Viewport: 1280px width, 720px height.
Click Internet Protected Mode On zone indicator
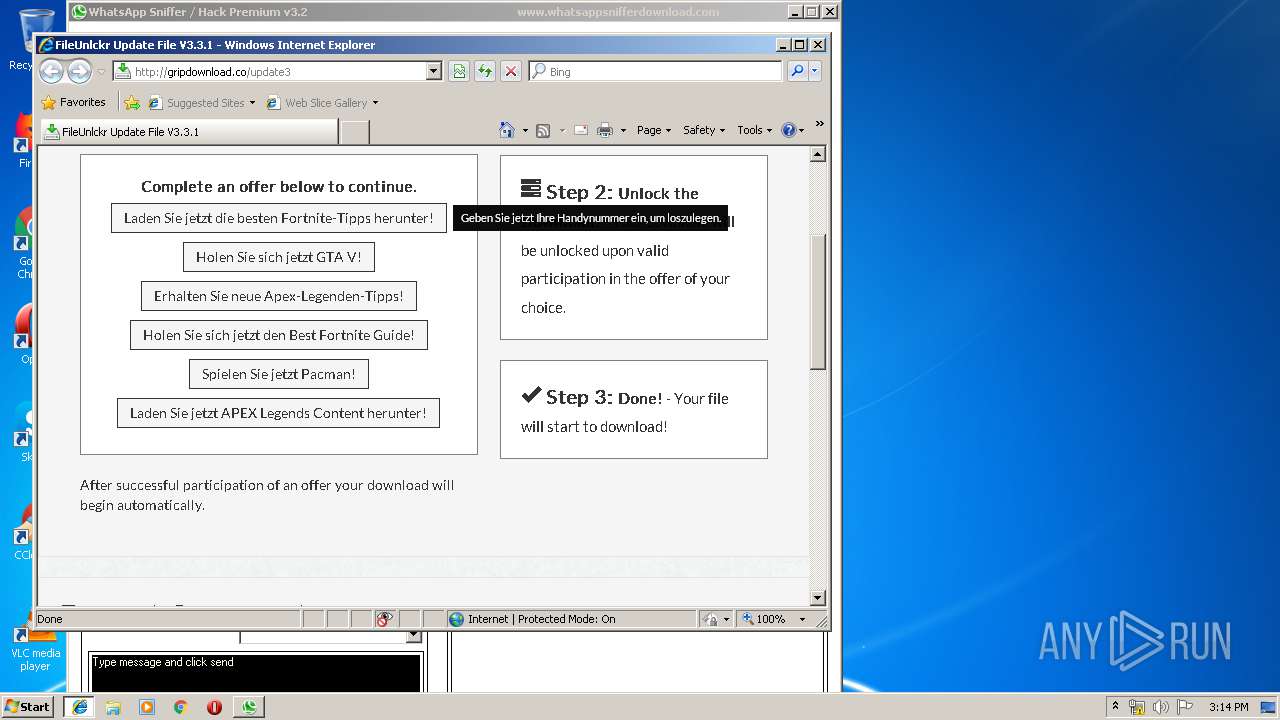coord(571,619)
